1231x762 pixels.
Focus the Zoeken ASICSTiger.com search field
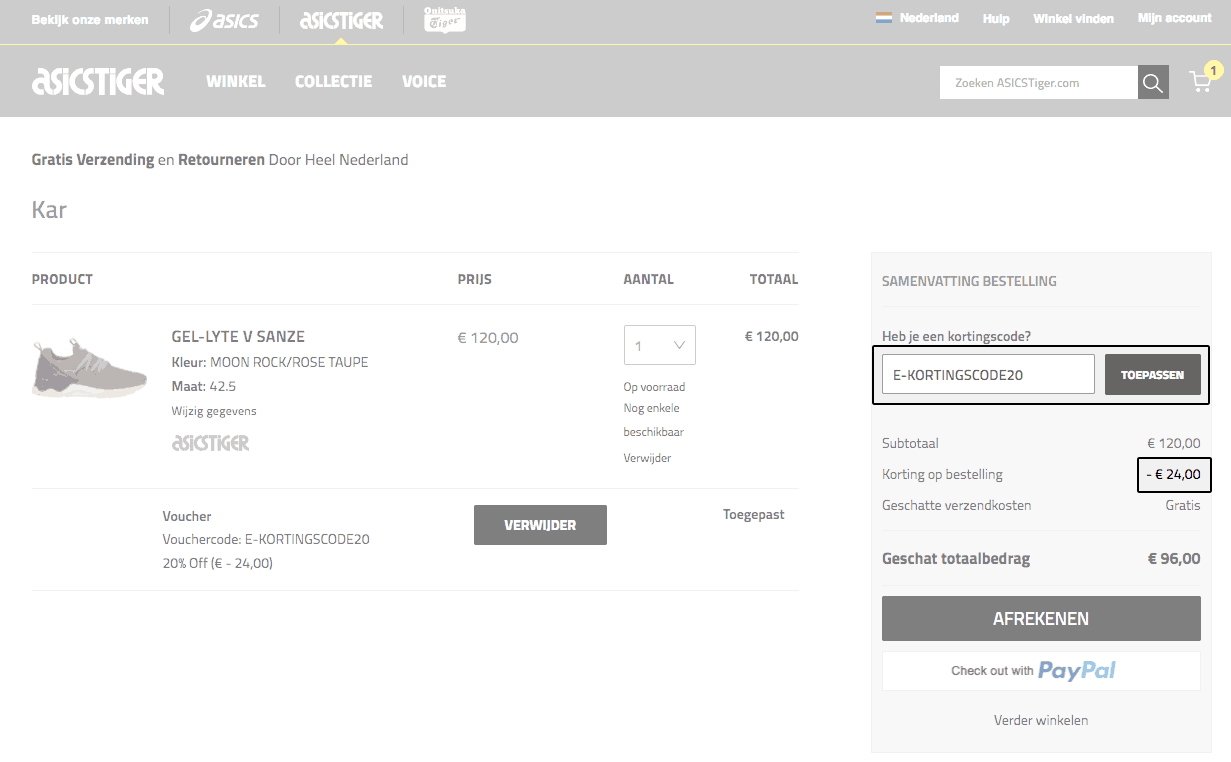coord(1039,83)
